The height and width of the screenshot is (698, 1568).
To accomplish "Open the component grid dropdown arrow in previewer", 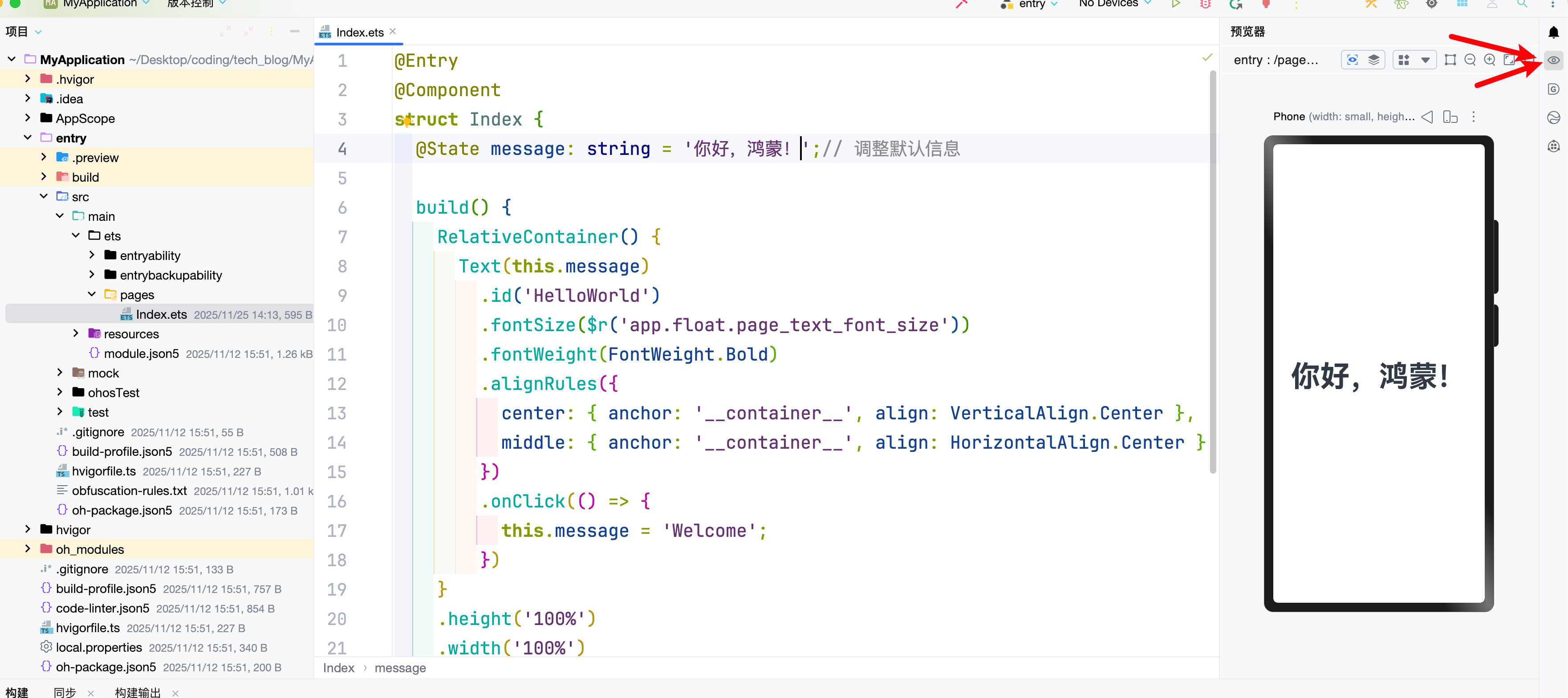I will click(1425, 60).
